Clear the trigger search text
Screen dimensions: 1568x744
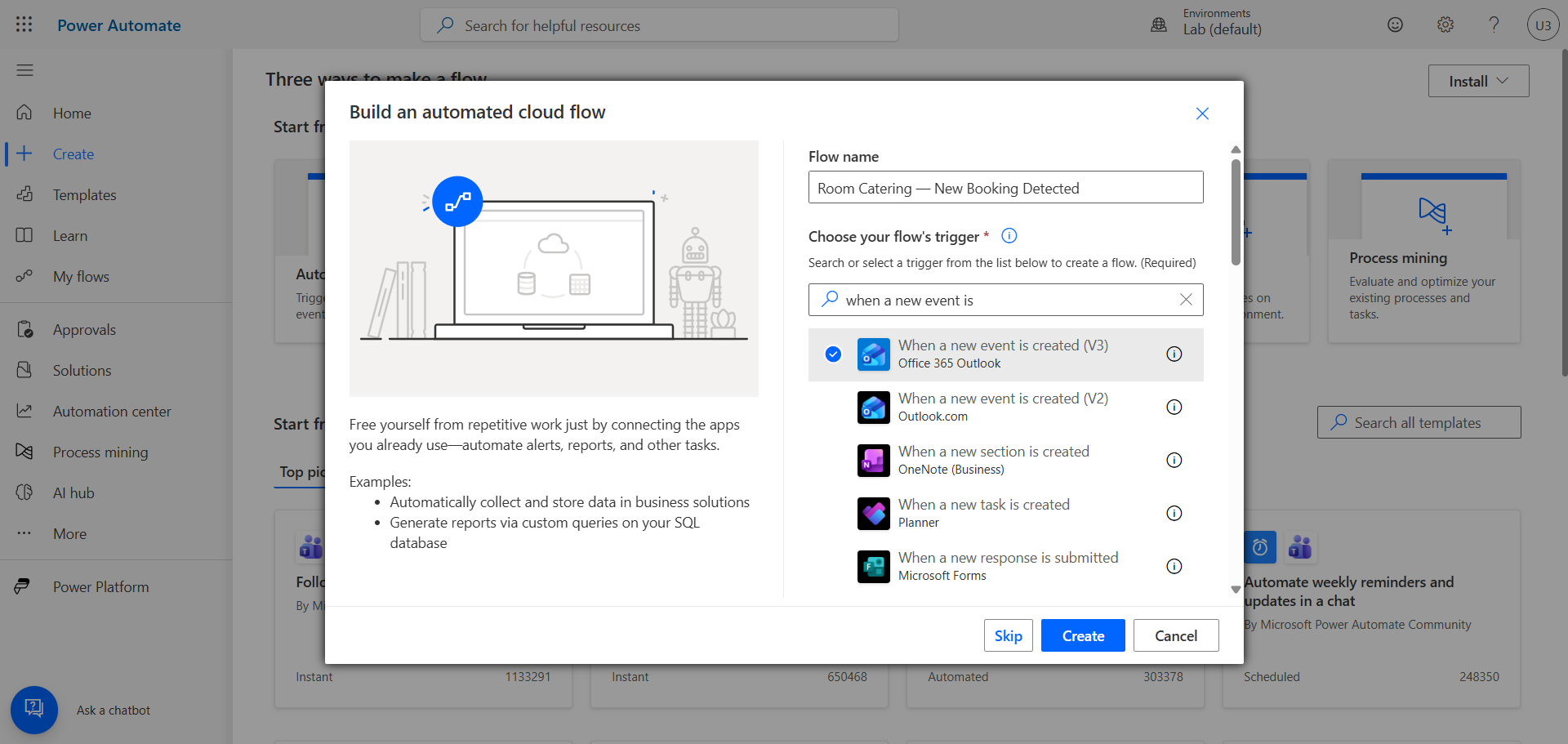click(x=1186, y=300)
